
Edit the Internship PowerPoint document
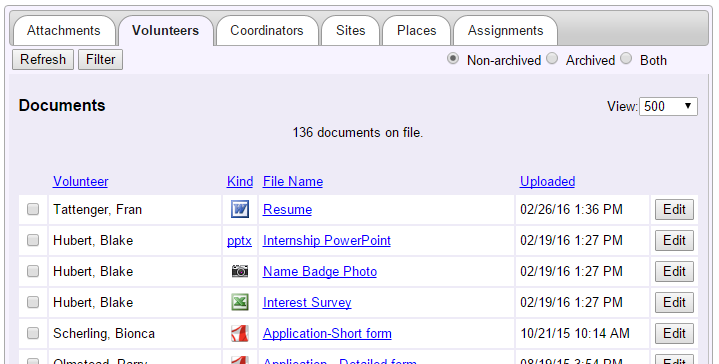pos(674,241)
